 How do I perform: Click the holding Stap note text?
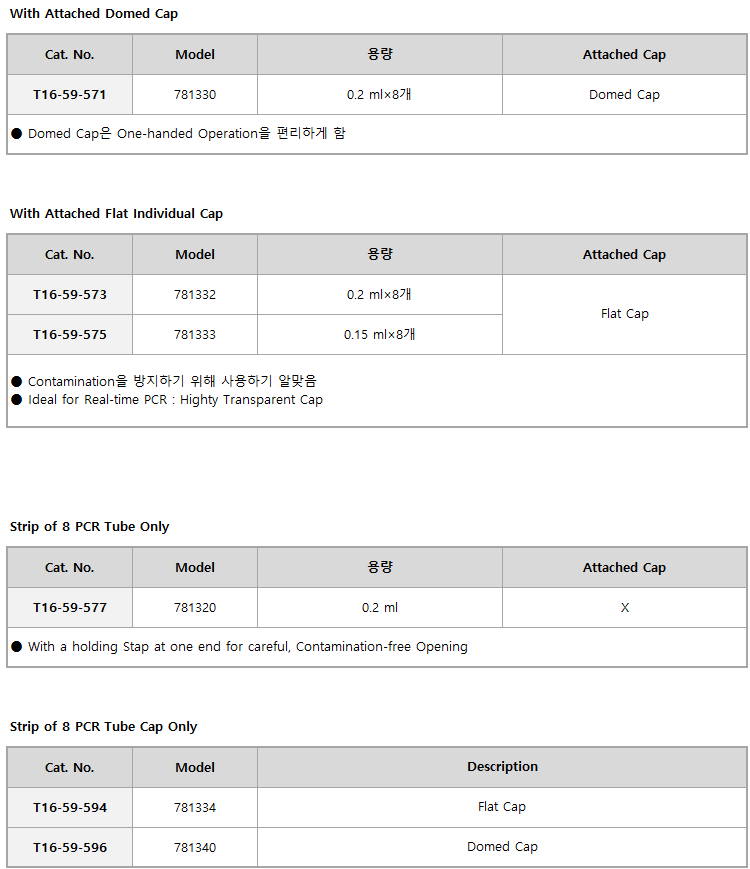pos(248,647)
